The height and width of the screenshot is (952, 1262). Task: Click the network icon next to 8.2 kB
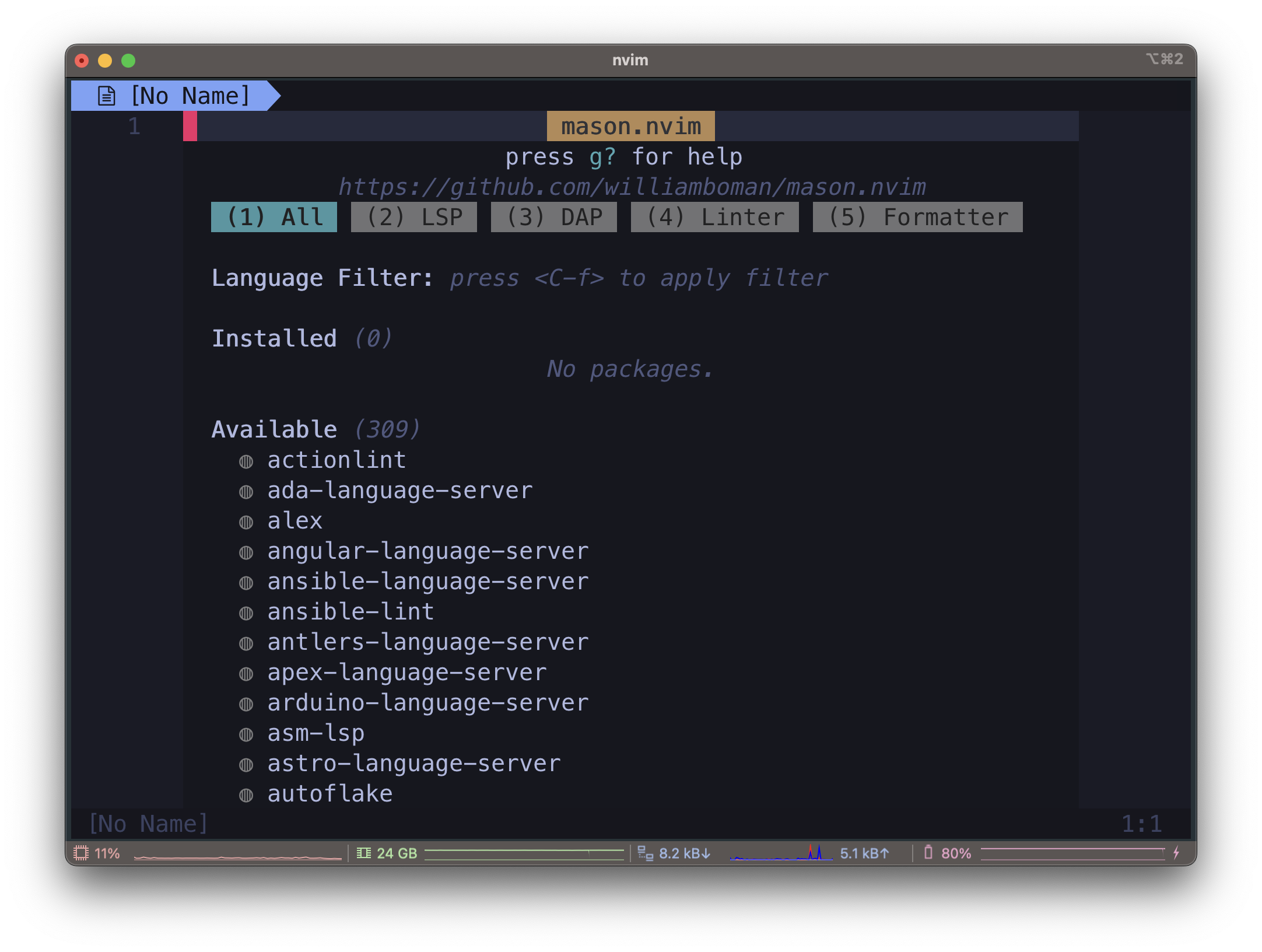[x=645, y=853]
